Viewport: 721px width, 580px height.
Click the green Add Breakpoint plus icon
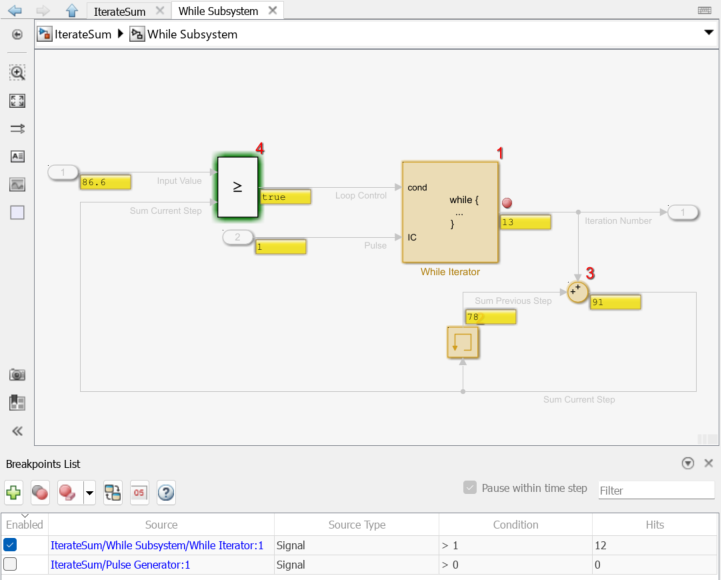13,492
